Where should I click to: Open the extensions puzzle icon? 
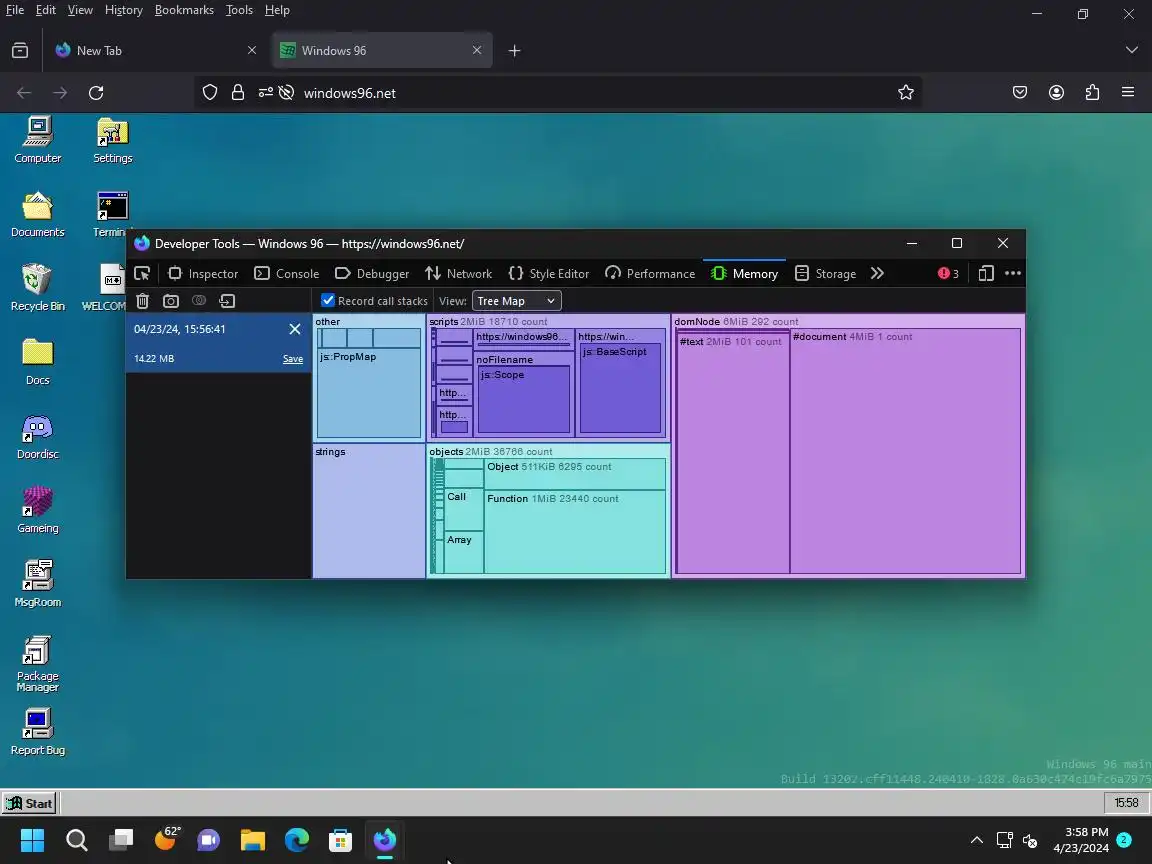point(1092,93)
